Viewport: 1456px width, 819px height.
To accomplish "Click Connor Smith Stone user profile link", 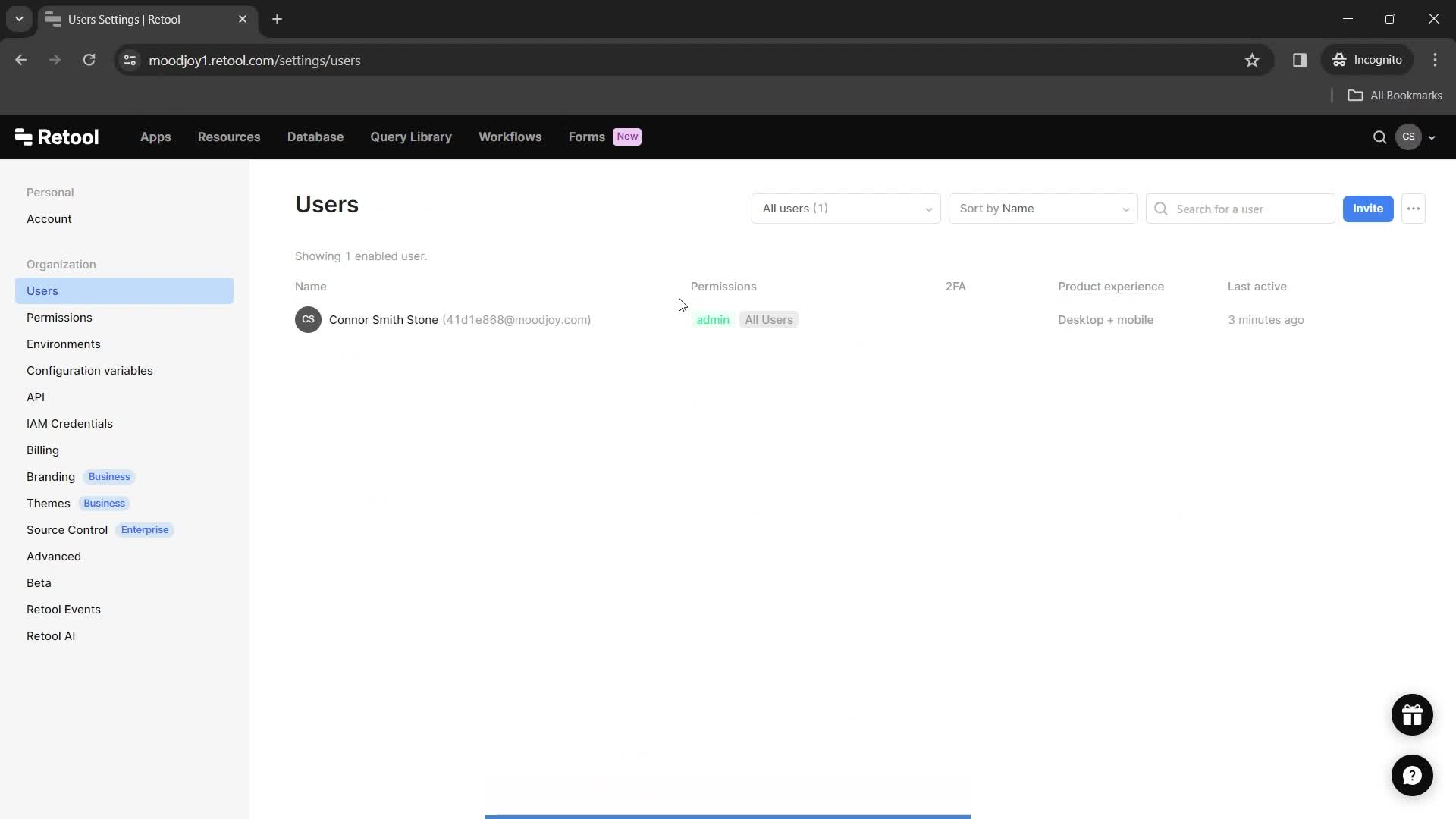I will 384,319.
